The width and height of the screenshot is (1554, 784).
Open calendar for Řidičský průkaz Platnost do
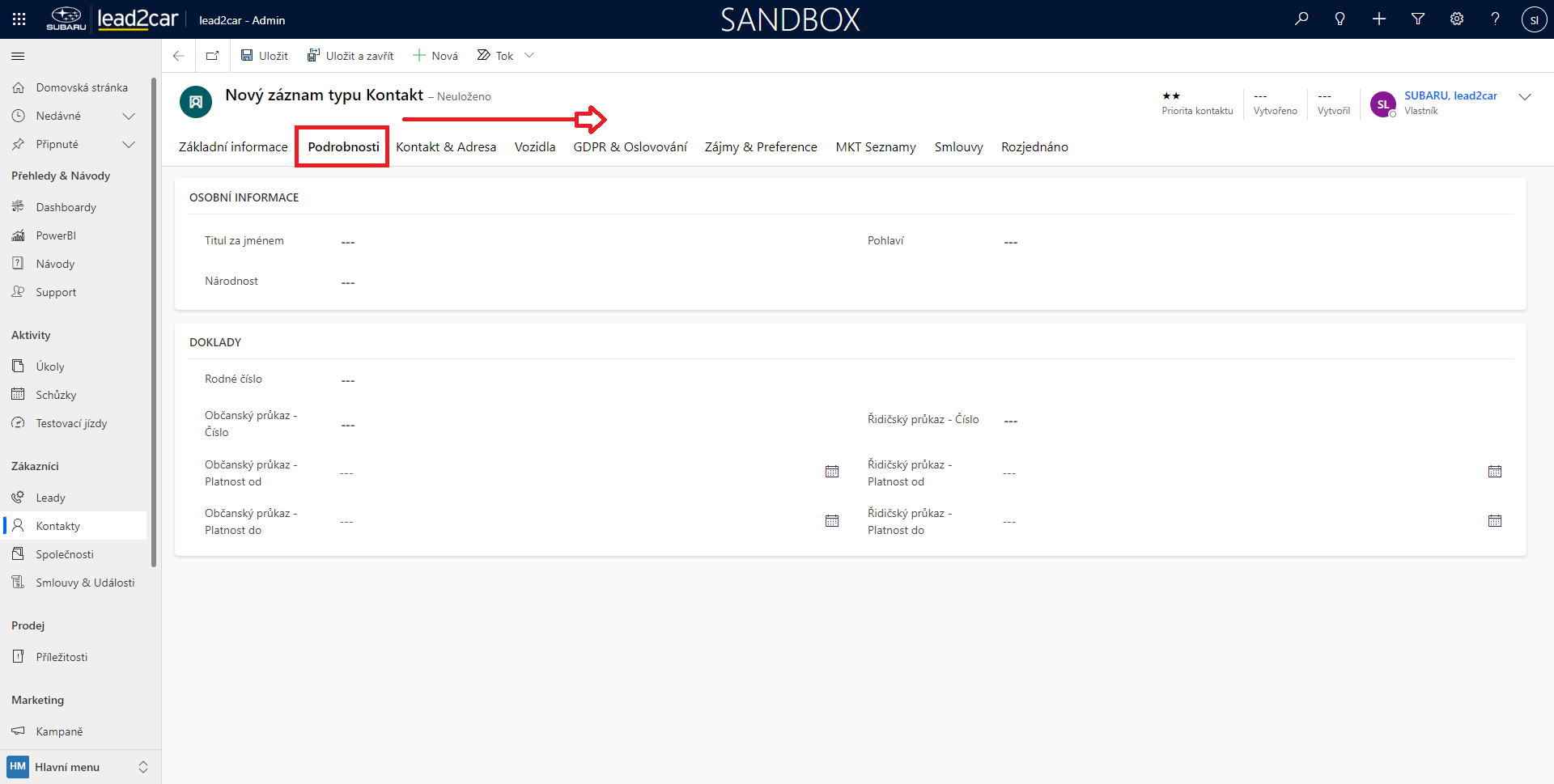click(x=1495, y=521)
